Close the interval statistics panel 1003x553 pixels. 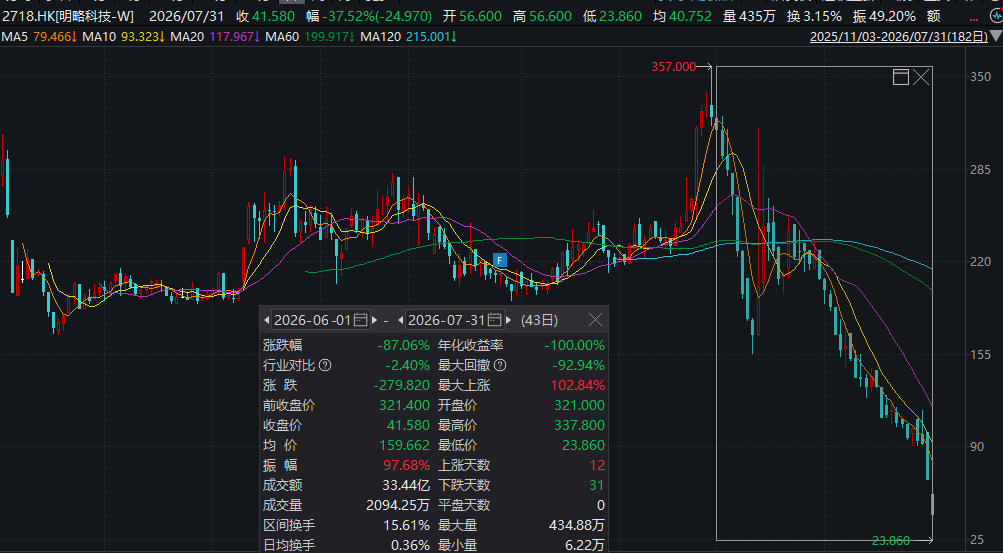(x=595, y=320)
